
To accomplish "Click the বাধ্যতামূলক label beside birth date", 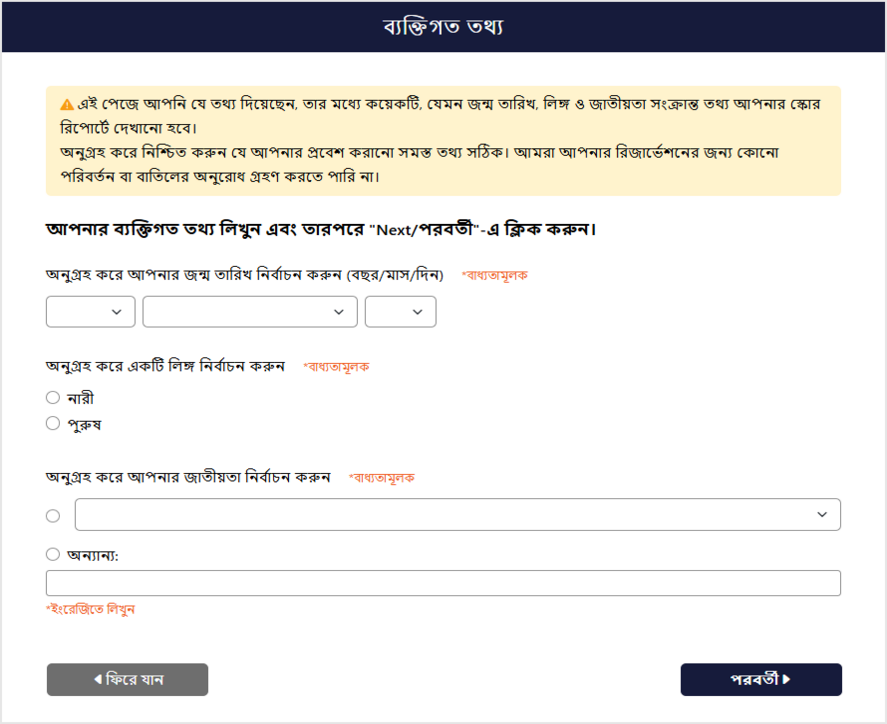I will 494,275.
